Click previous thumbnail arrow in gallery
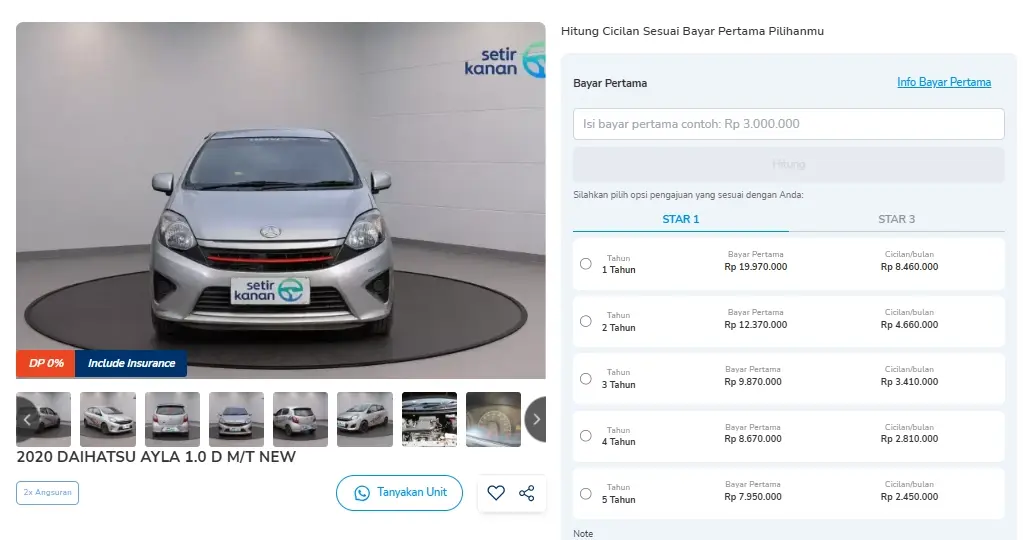The width and height of the screenshot is (1023, 540). [27, 419]
